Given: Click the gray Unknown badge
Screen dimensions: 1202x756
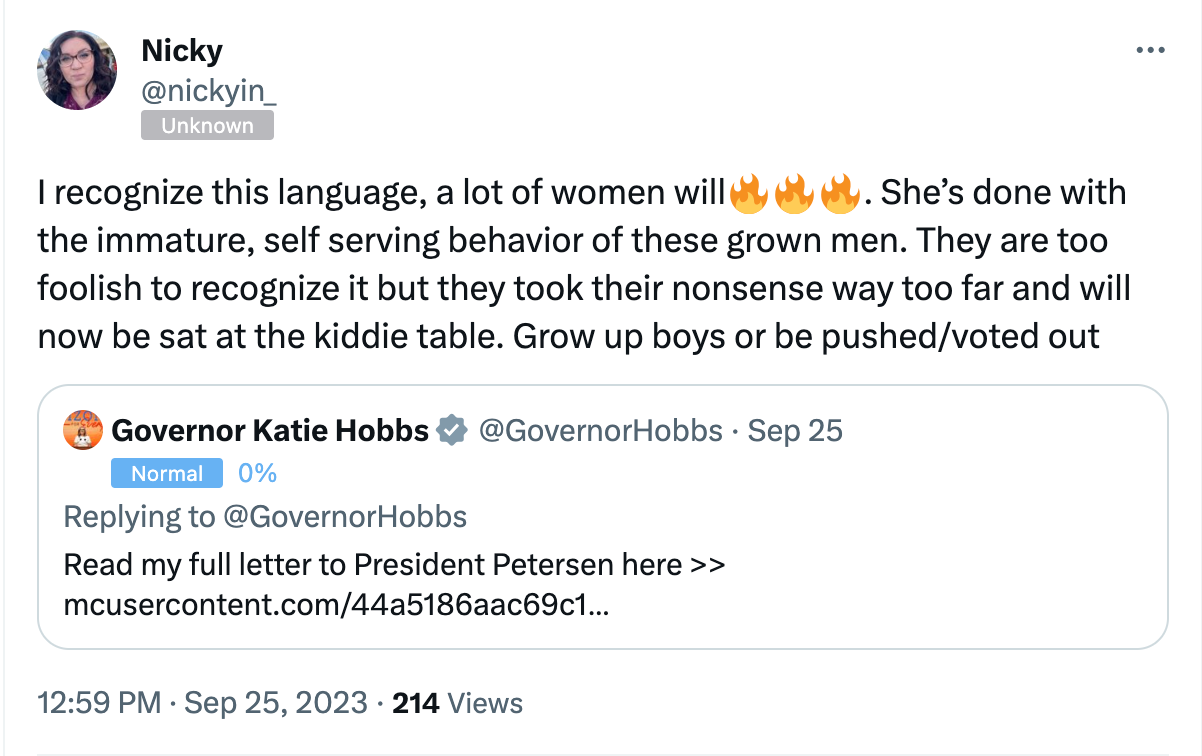Looking at the screenshot, I should [207, 126].
